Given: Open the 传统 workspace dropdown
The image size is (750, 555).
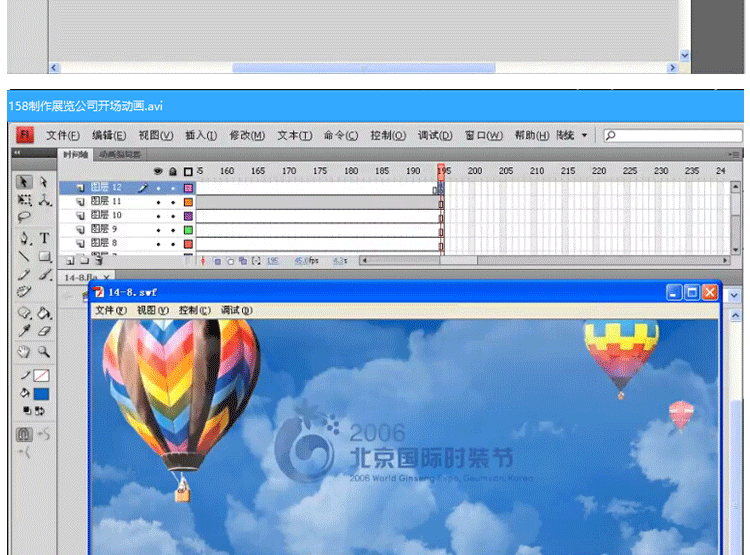Looking at the screenshot, I should (x=572, y=135).
